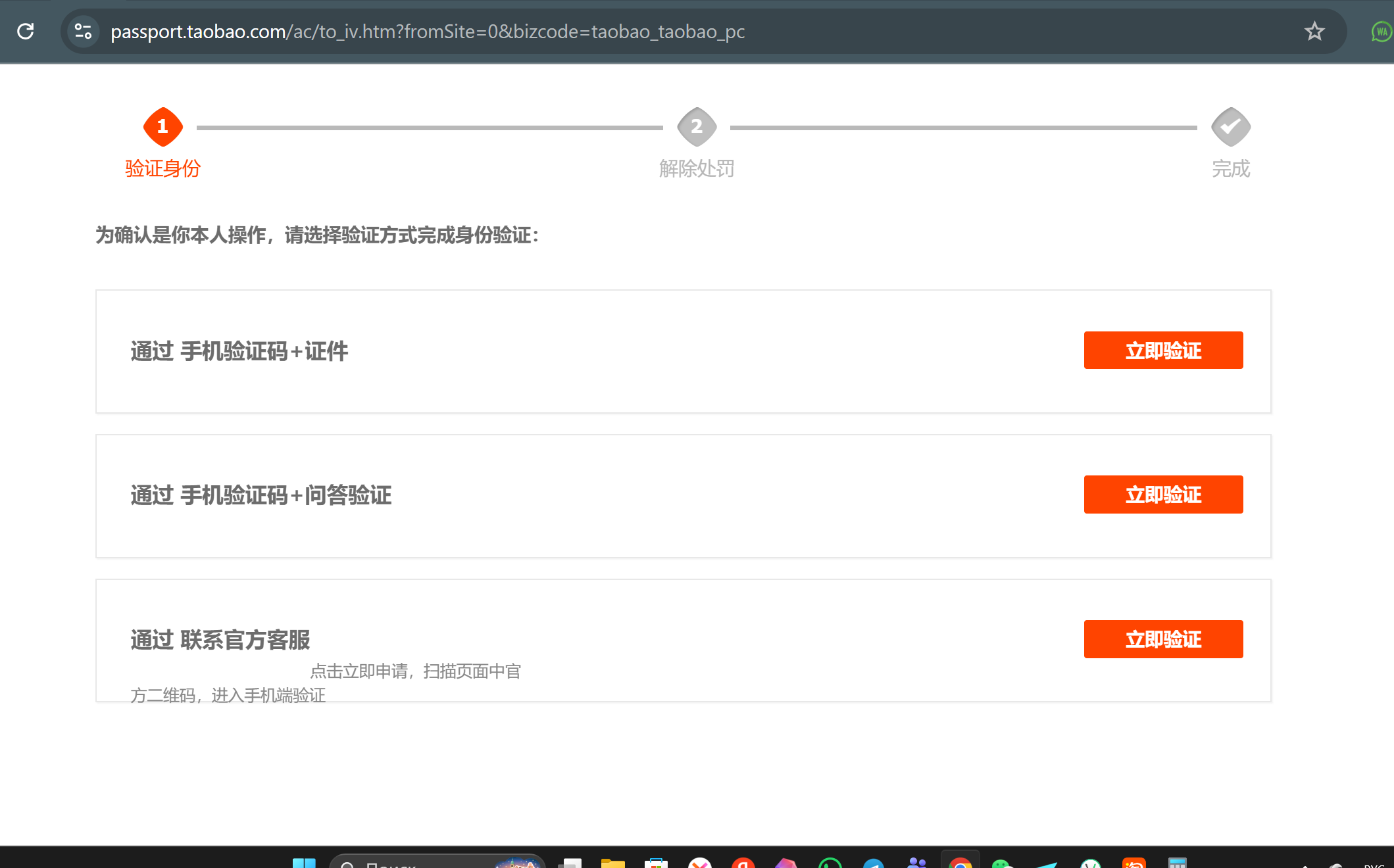The height and width of the screenshot is (868, 1394).
Task: Click the 解除处罚 step label
Action: [x=697, y=168]
